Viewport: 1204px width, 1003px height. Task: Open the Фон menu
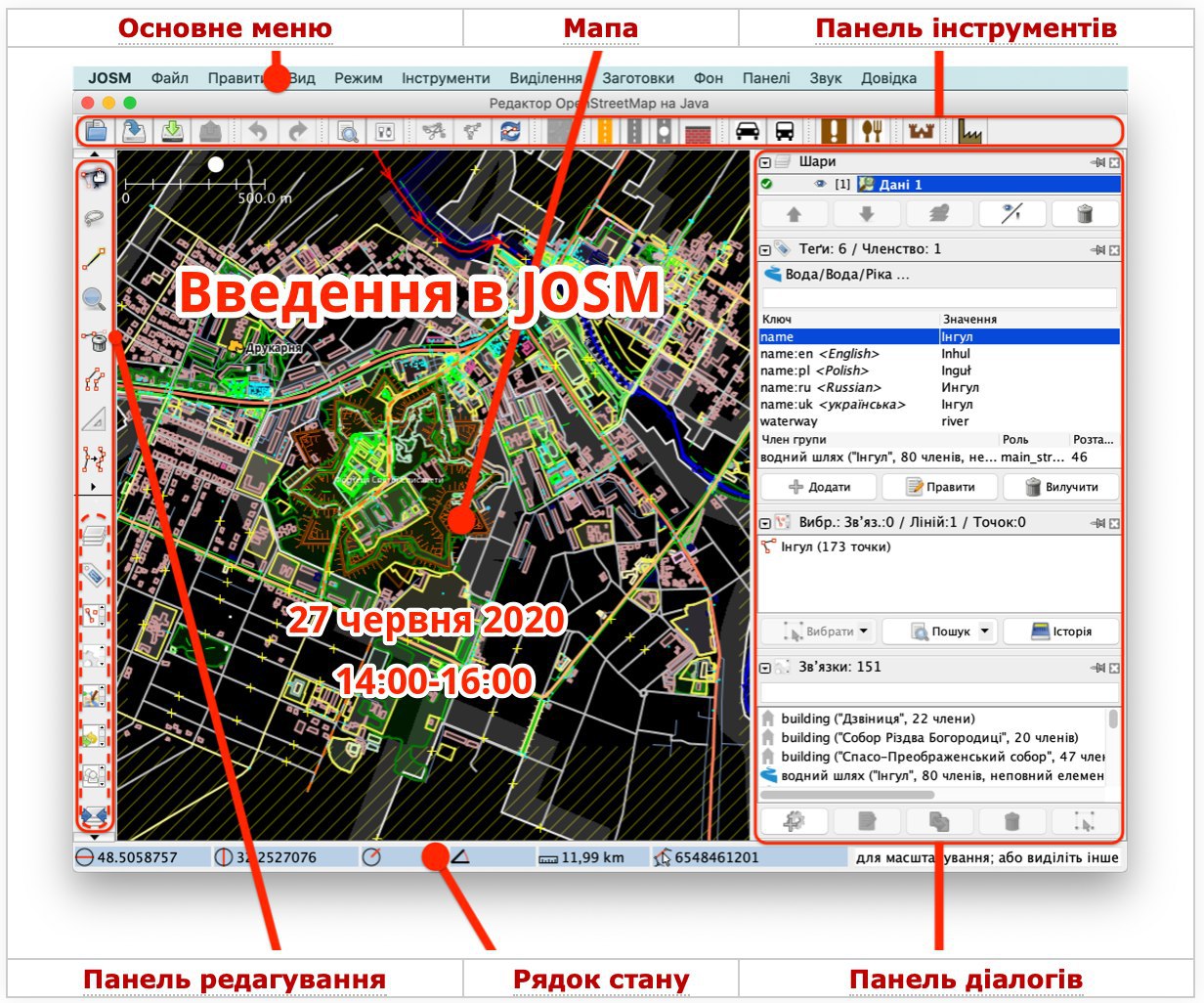coord(709,78)
